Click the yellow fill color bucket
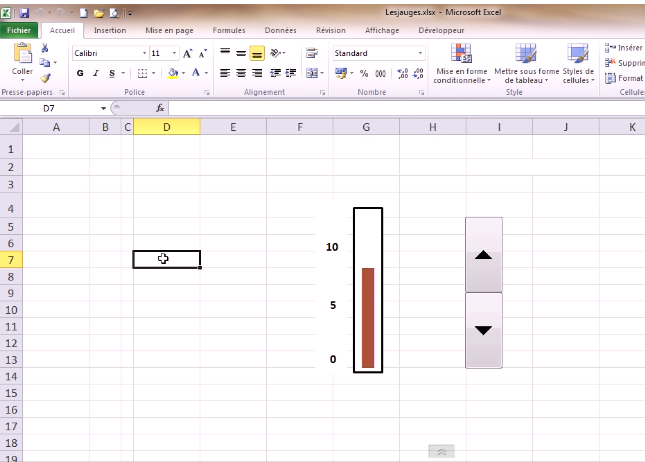645x462 pixels. (173, 73)
